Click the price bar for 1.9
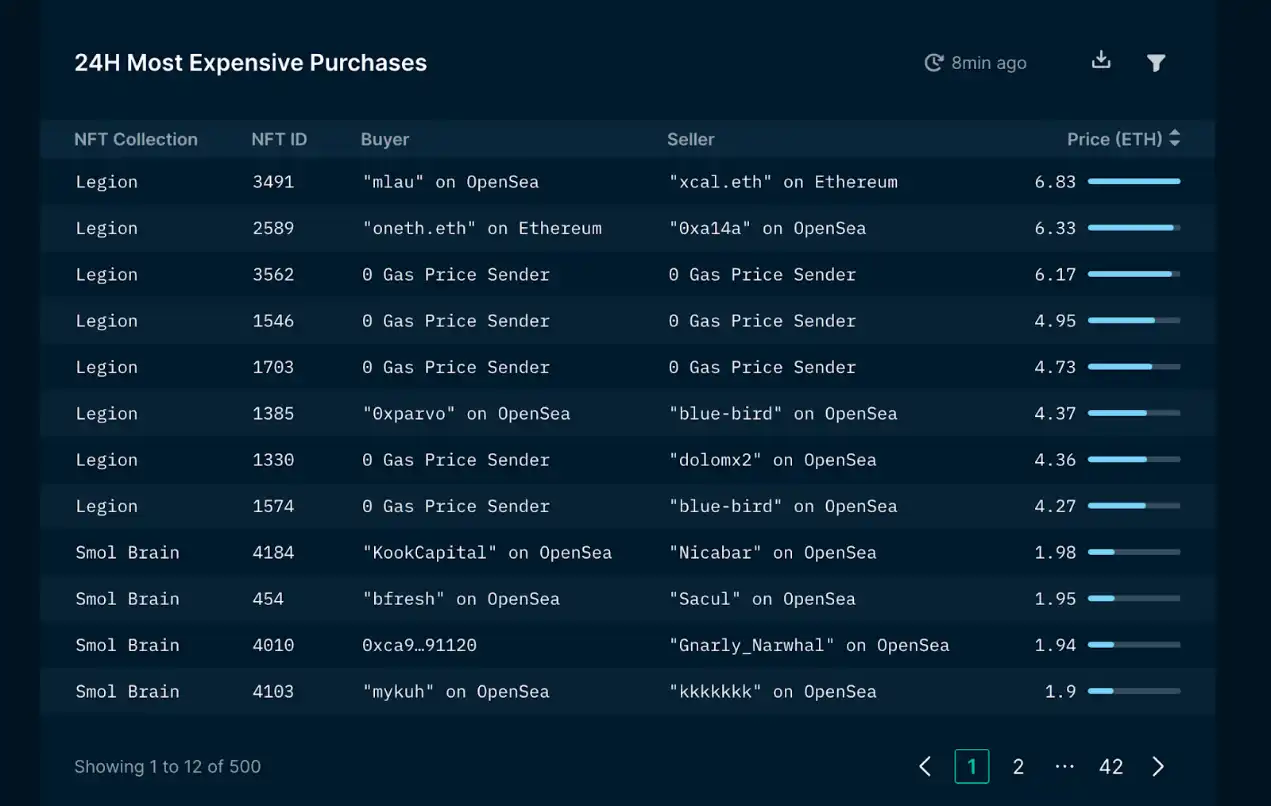The height and width of the screenshot is (806, 1271). [1134, 691]
